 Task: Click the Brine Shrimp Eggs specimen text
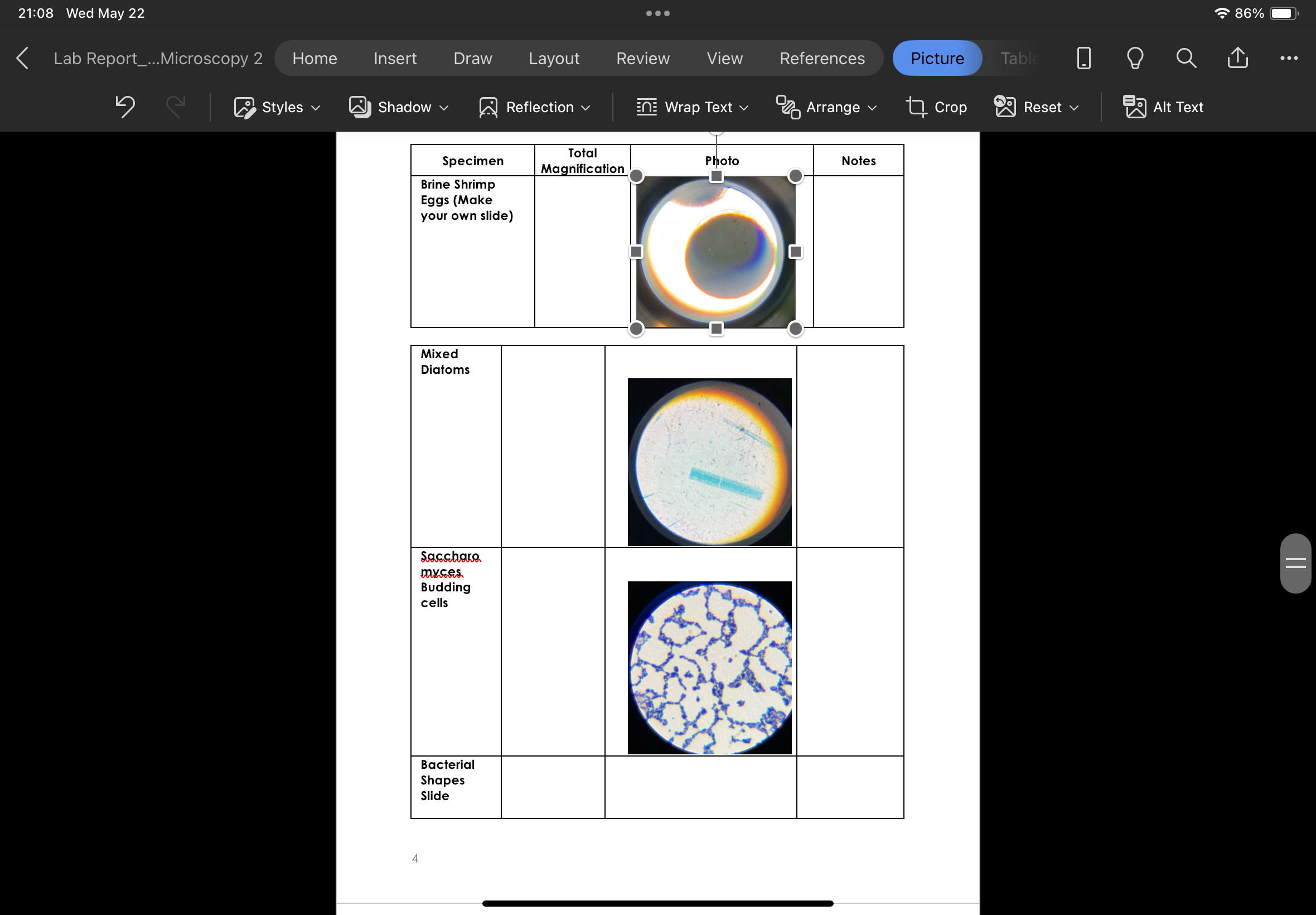tap(466, 200)
